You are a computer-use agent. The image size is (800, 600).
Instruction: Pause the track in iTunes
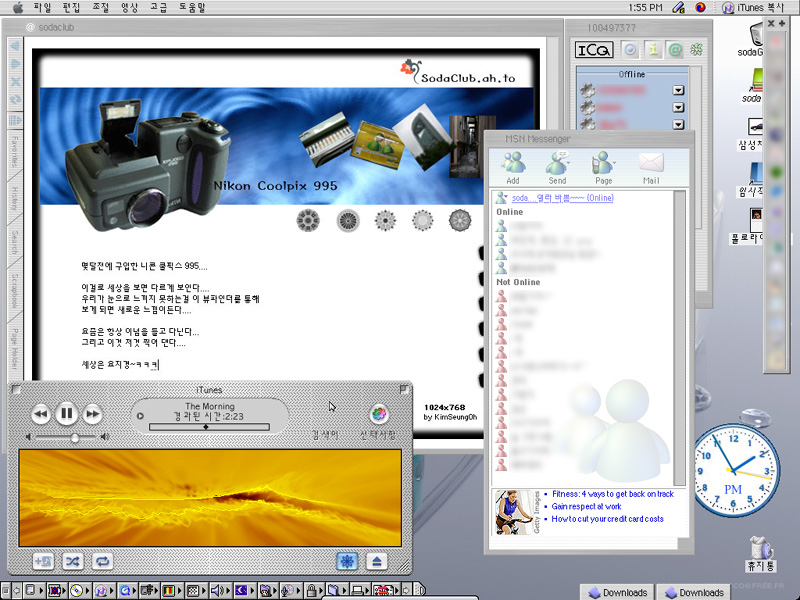(x=66, y=413)
